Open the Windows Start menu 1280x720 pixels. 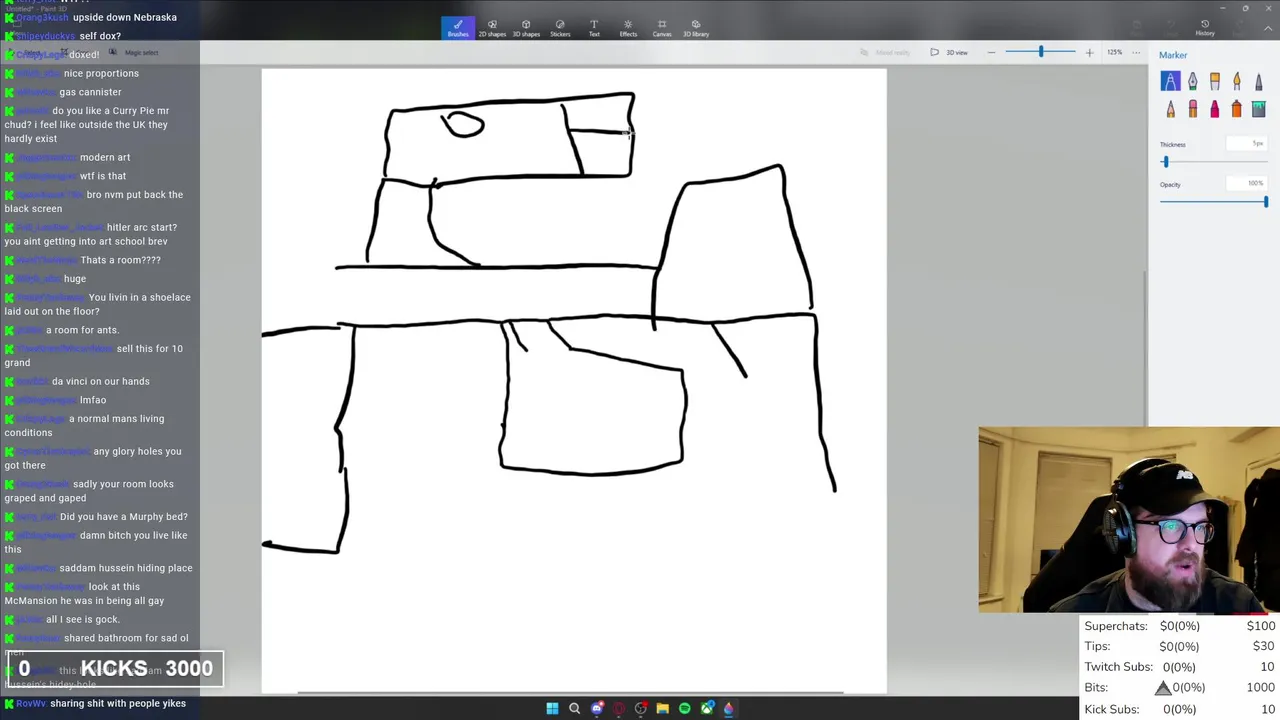(552, 708)
